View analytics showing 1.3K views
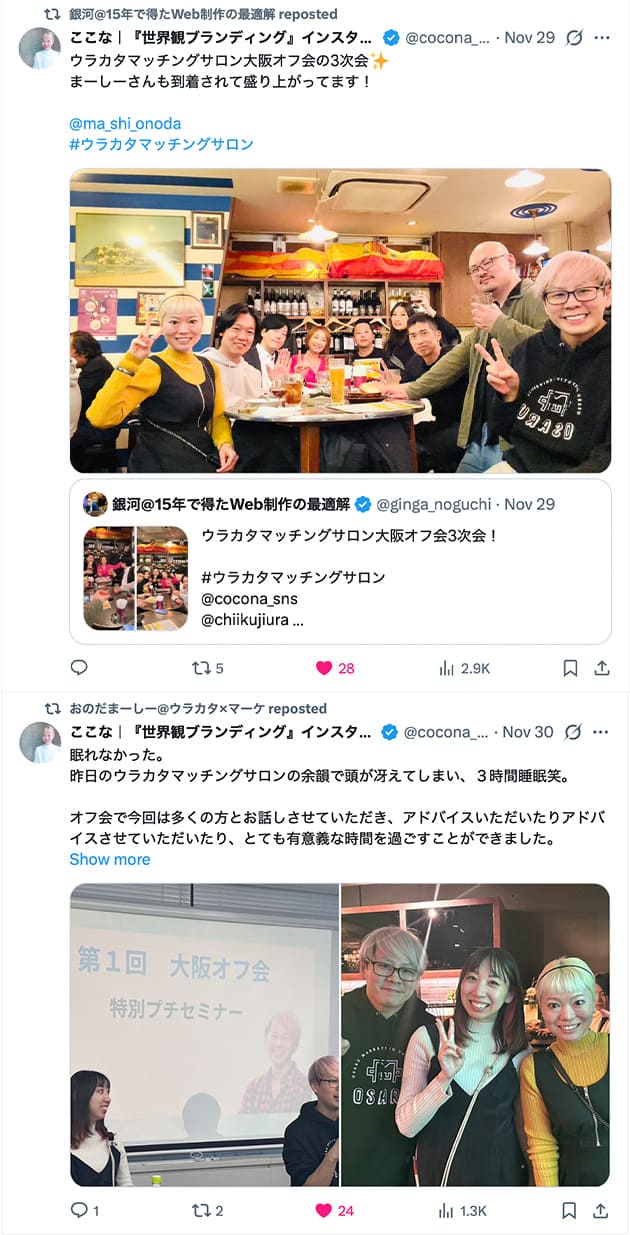This screenshot has height=1235, width=630. tap(463, 1210)
